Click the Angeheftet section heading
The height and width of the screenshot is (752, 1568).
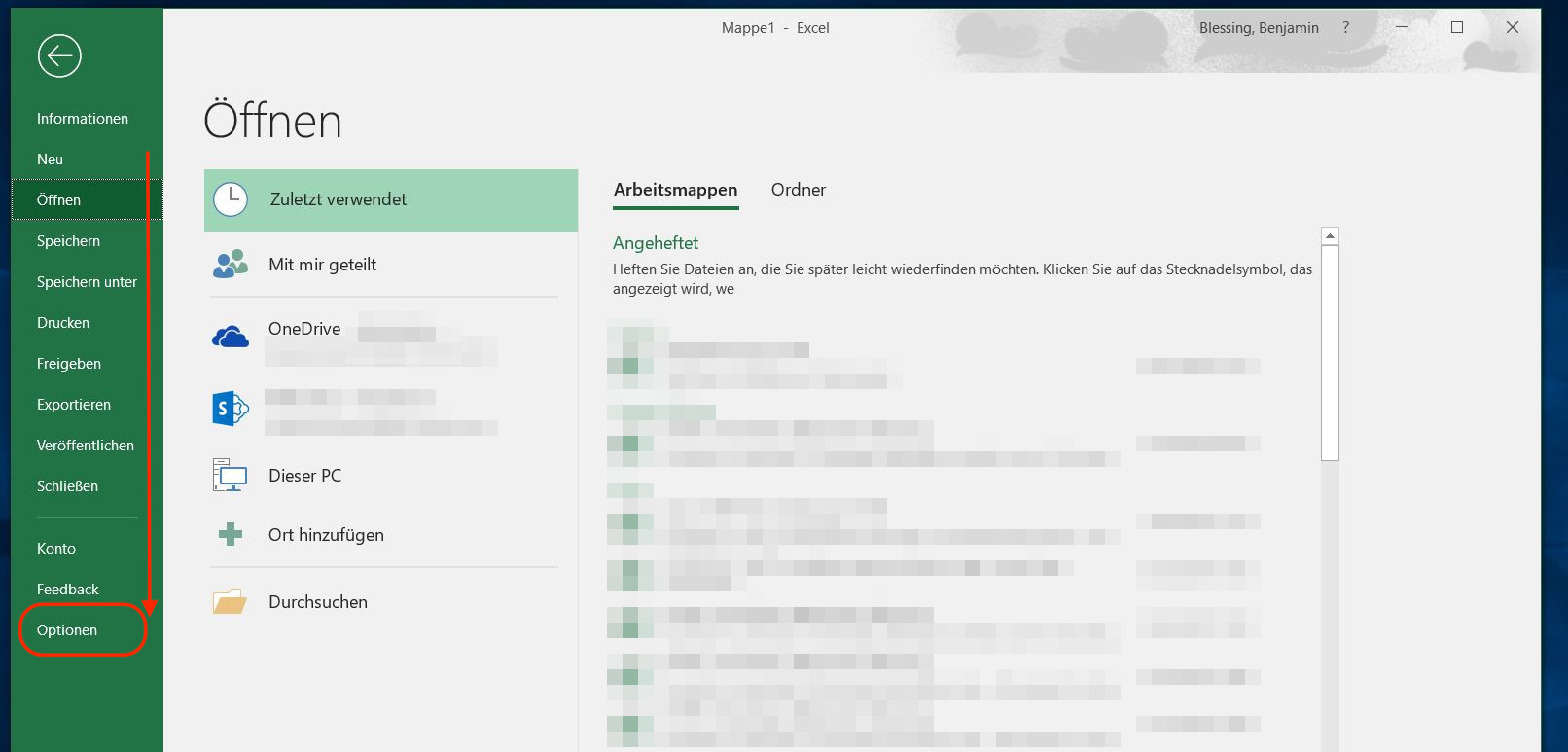click(656, 243)
